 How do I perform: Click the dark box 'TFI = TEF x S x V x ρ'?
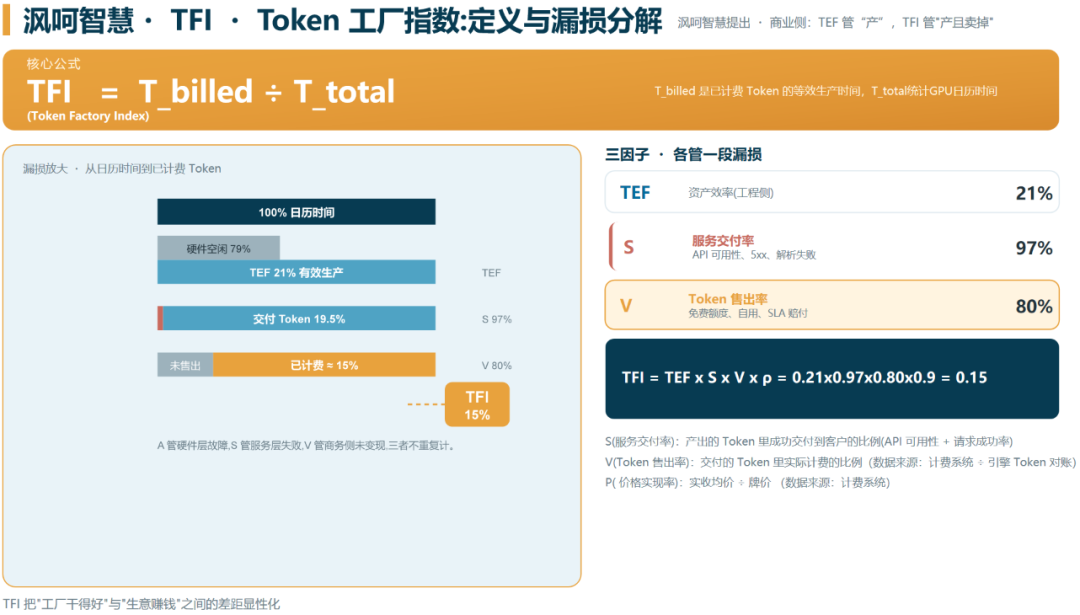pos(831,378)
